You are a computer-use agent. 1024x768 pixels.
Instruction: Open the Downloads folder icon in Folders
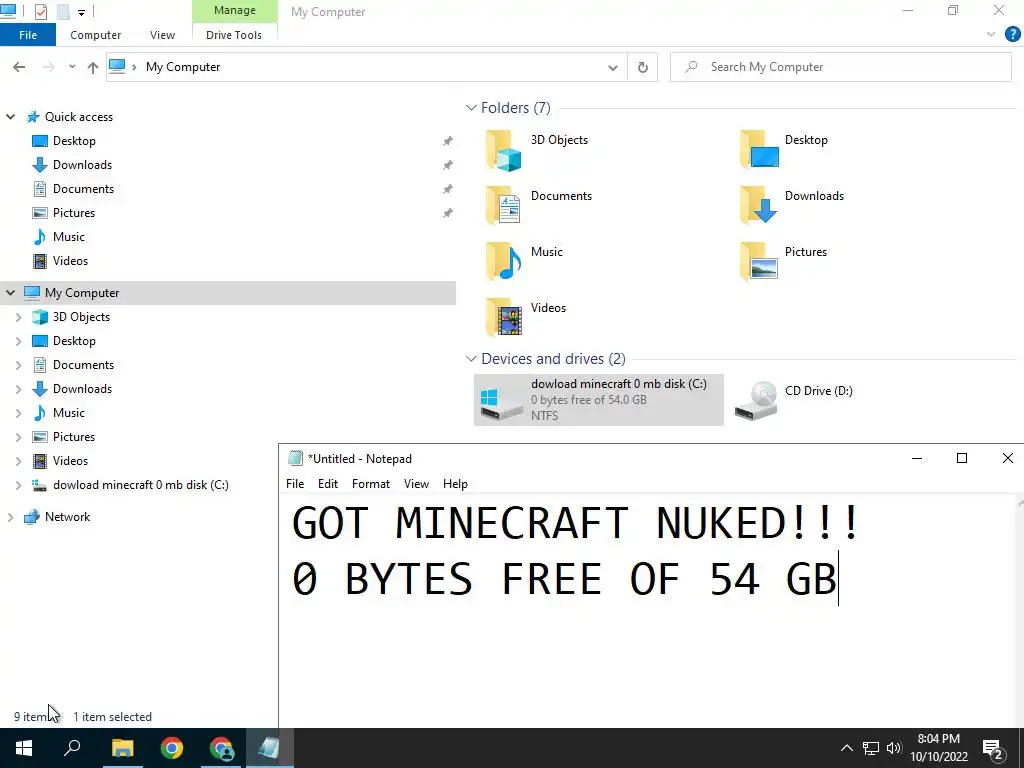[x=759, y=206]
